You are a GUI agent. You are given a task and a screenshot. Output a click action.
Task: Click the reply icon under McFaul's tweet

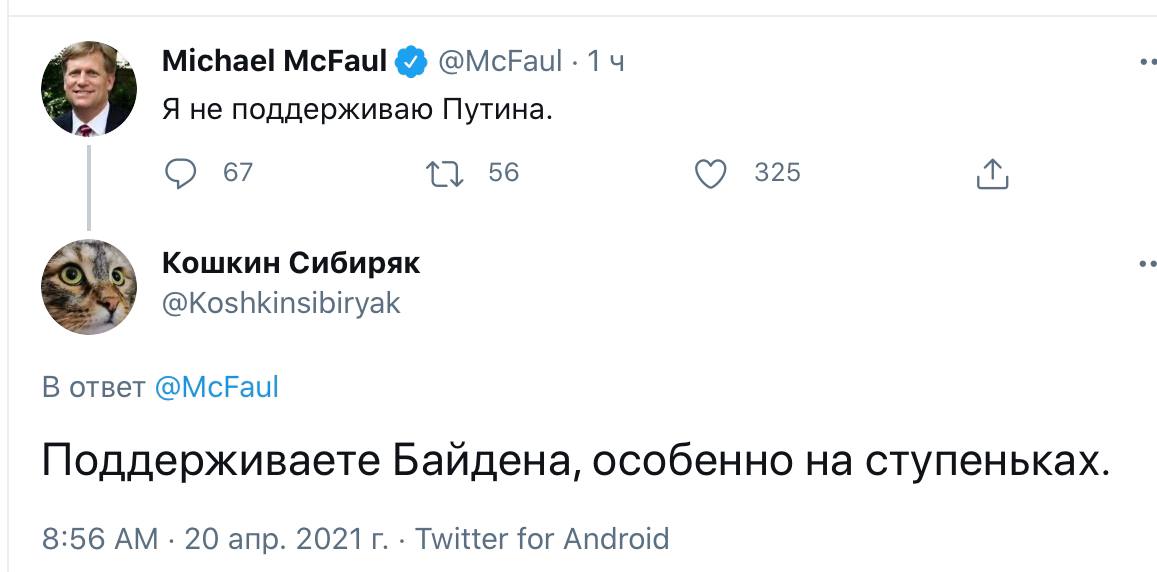tap(181, 174)
